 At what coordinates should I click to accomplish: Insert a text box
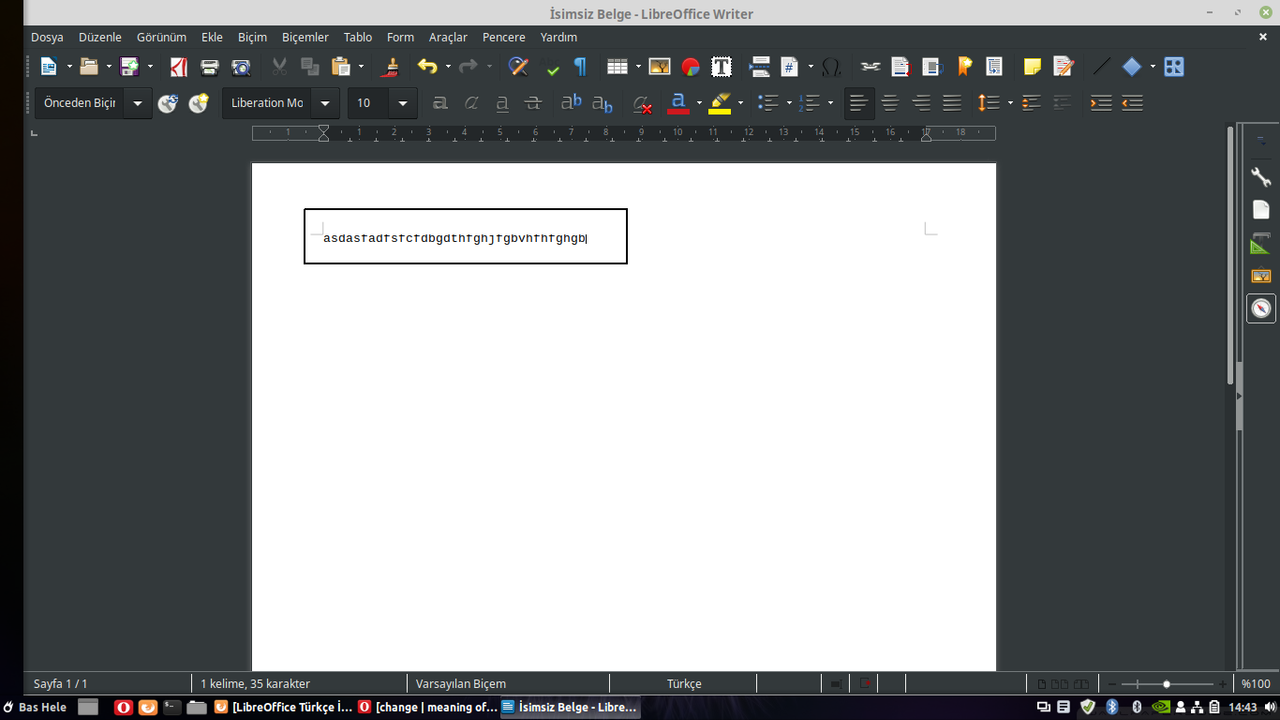click(721, 67)
